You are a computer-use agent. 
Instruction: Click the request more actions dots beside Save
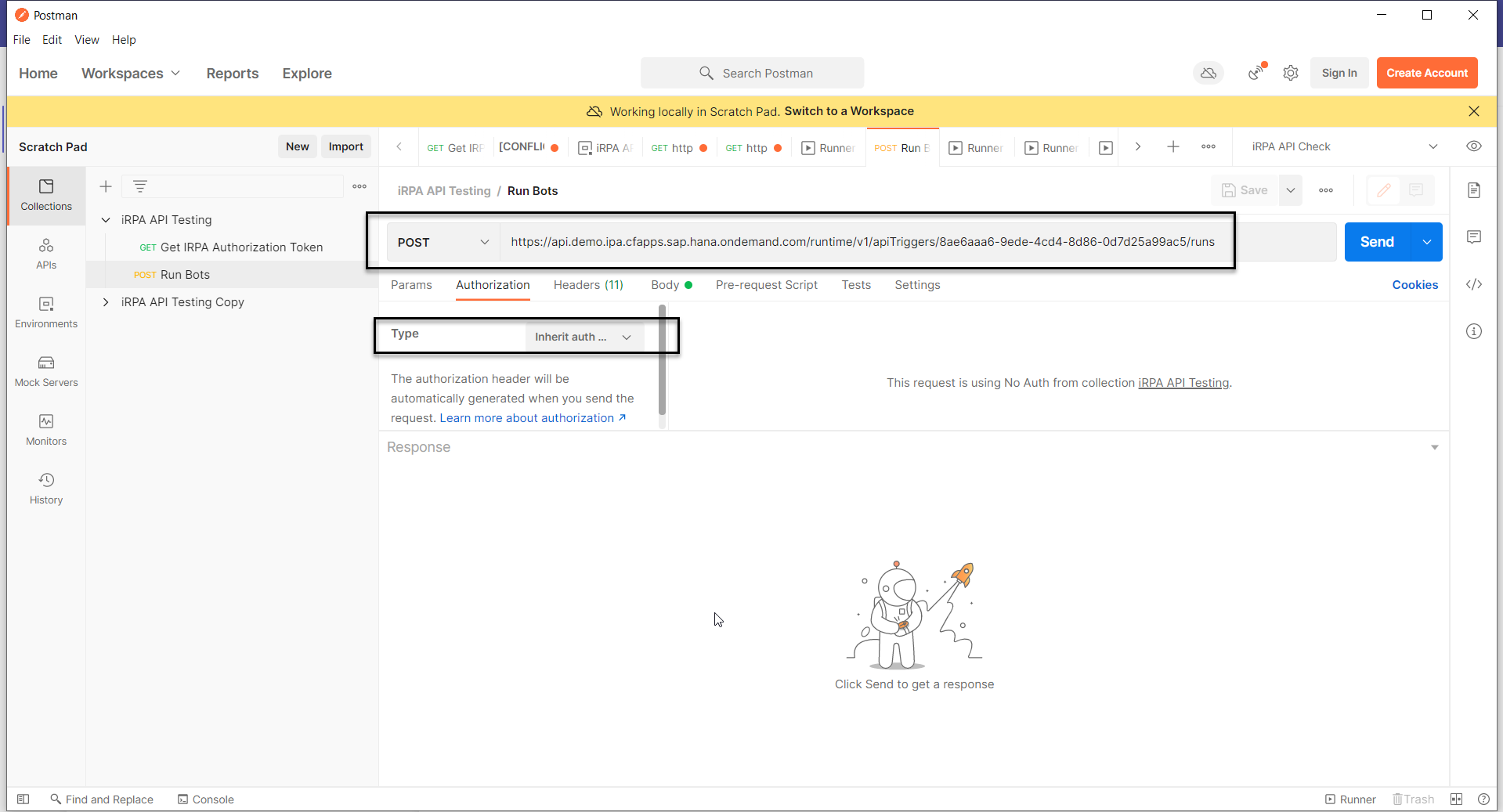point(1326,190)
